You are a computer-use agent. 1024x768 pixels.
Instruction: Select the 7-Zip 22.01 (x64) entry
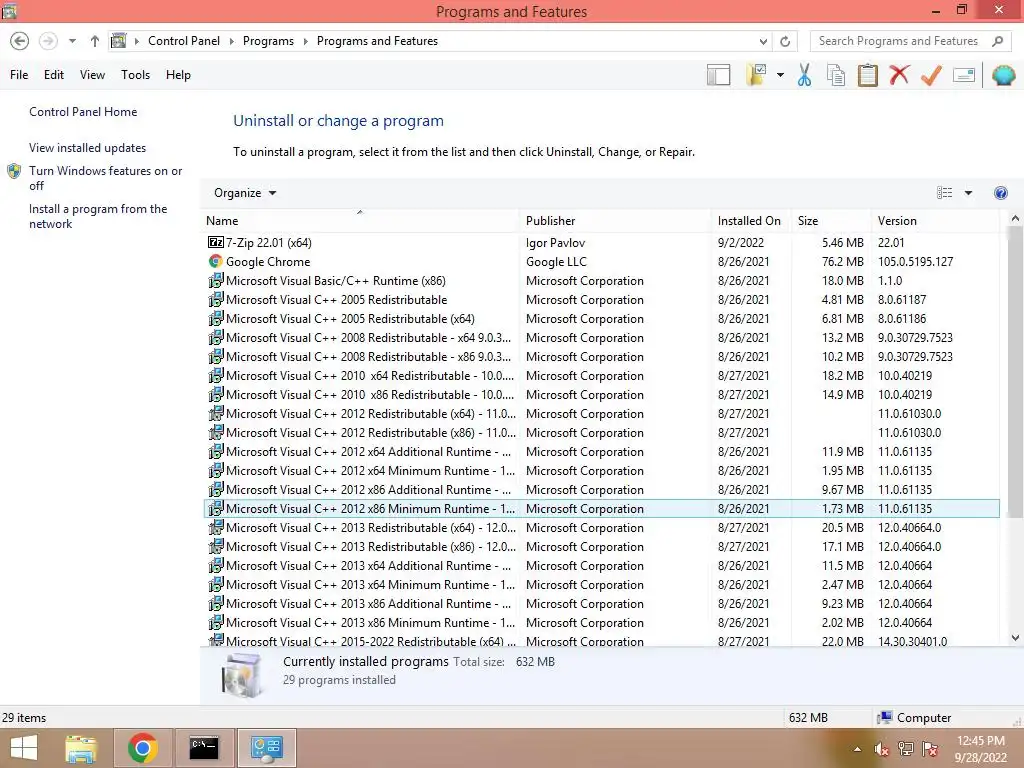(x=601, y=243)
